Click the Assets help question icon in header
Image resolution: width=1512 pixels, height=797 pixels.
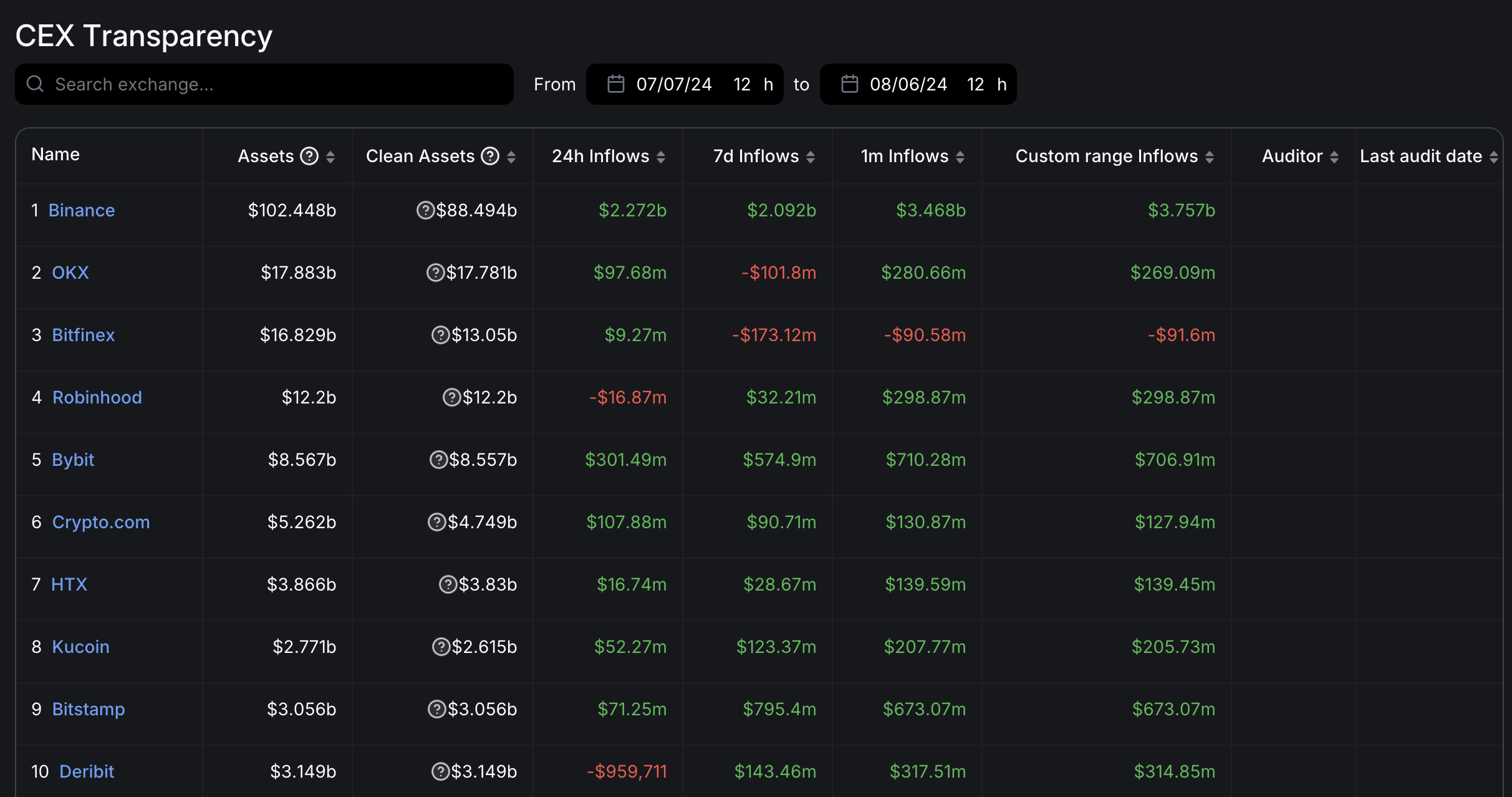pyautogui.click(x=309, y=156)
